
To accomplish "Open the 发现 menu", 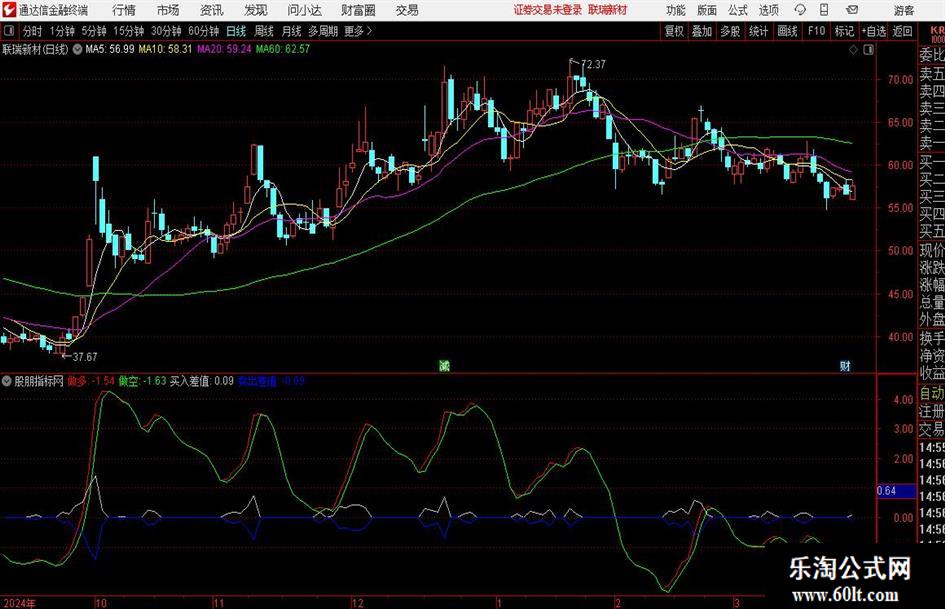I will point(256,10).
